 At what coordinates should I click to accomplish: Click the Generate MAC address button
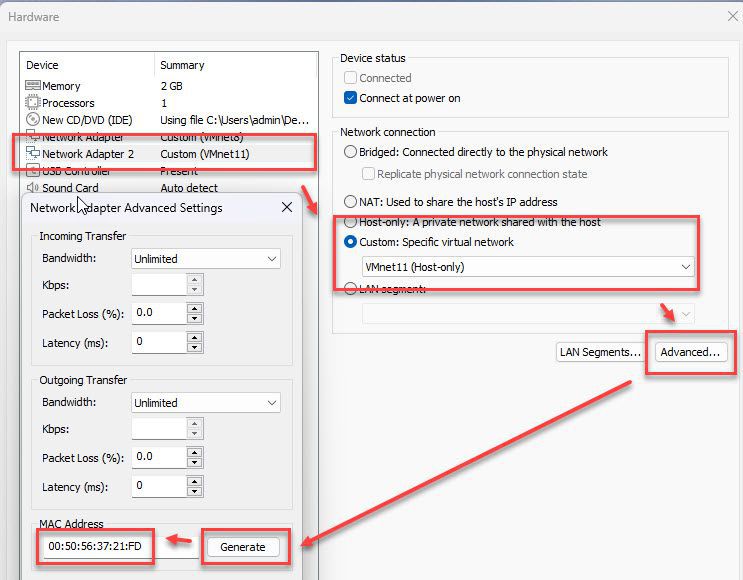(x=243, y=547)
